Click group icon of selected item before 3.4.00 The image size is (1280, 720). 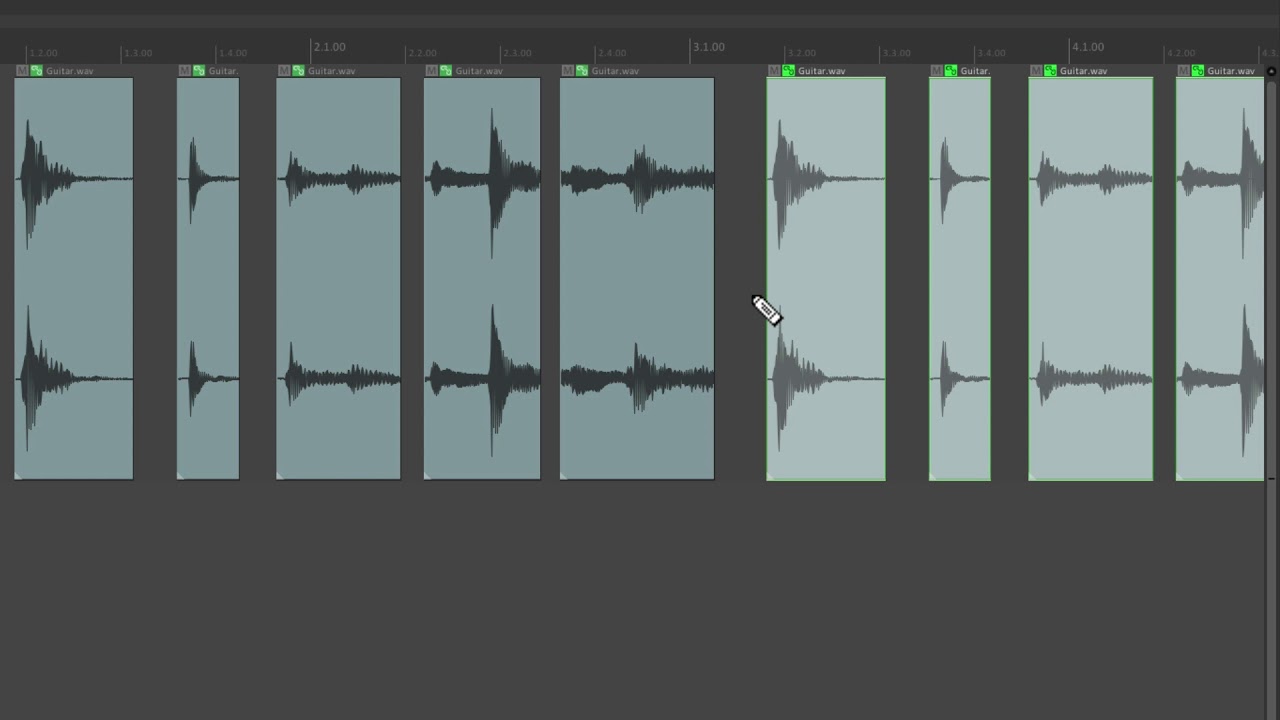click(950, 71)
